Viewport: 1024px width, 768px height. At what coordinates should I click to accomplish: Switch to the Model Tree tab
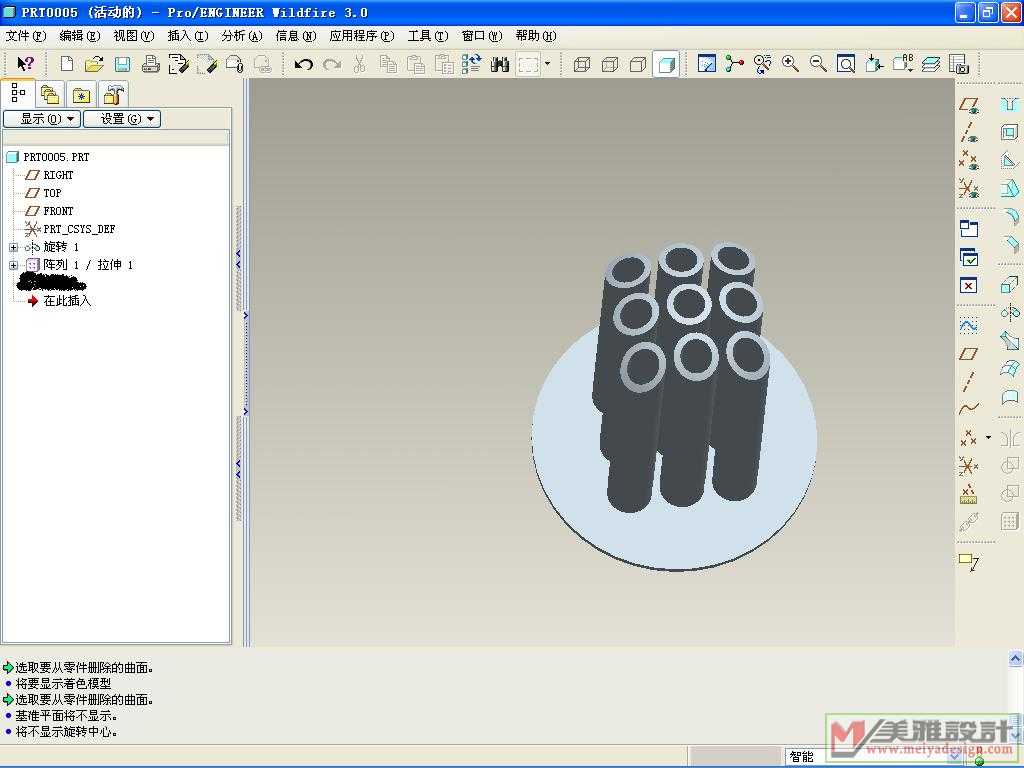18,94
